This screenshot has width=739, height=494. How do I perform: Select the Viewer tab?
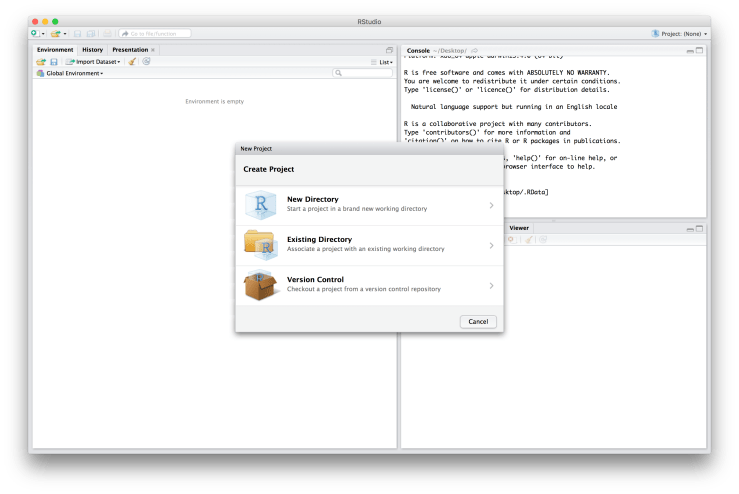pos(519,228)
